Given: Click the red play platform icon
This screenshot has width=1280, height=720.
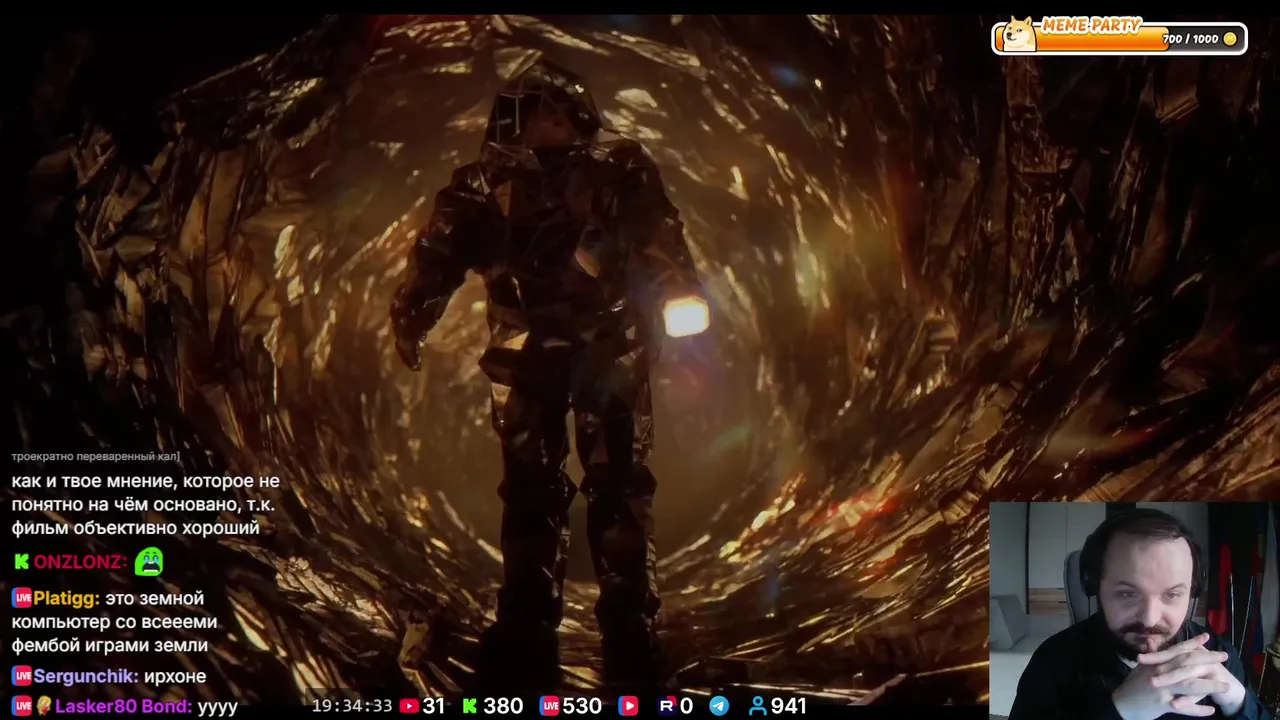Looking at the screenshot, I should 628,706.
